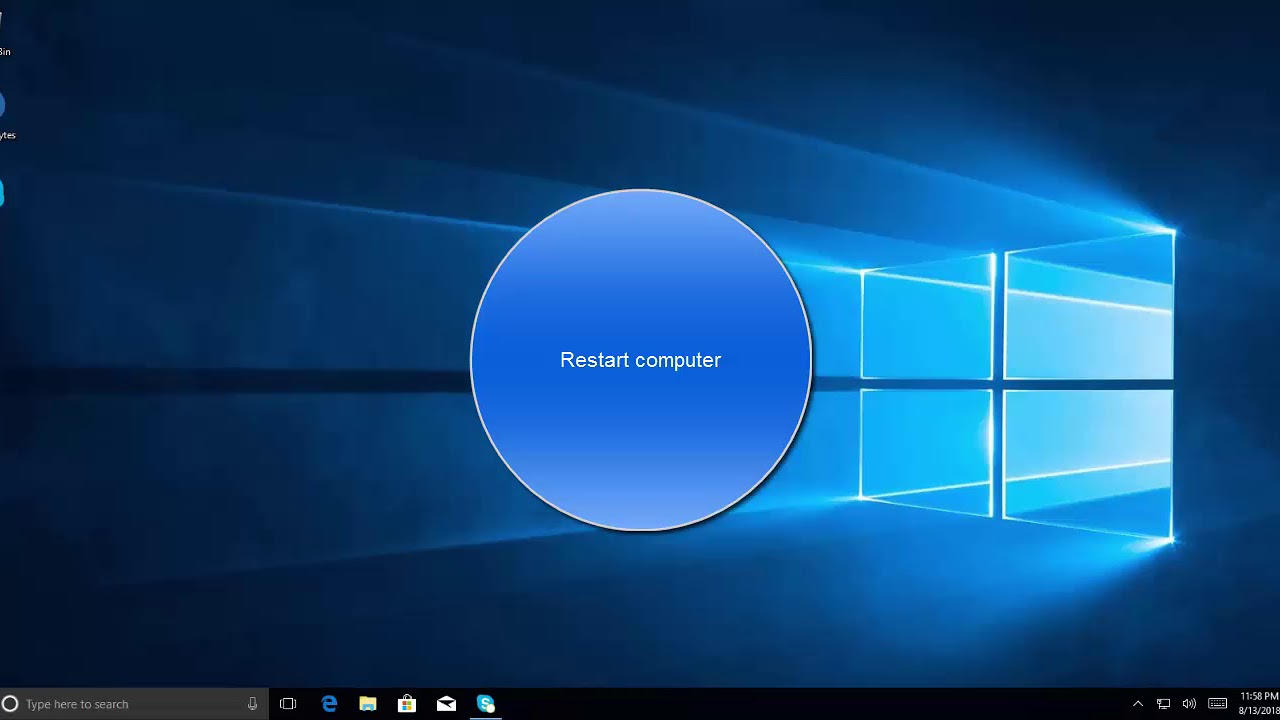Launch Microsoft Edge from the taskbar
This screenshot has width=1280, height=720.
[329, 704]
